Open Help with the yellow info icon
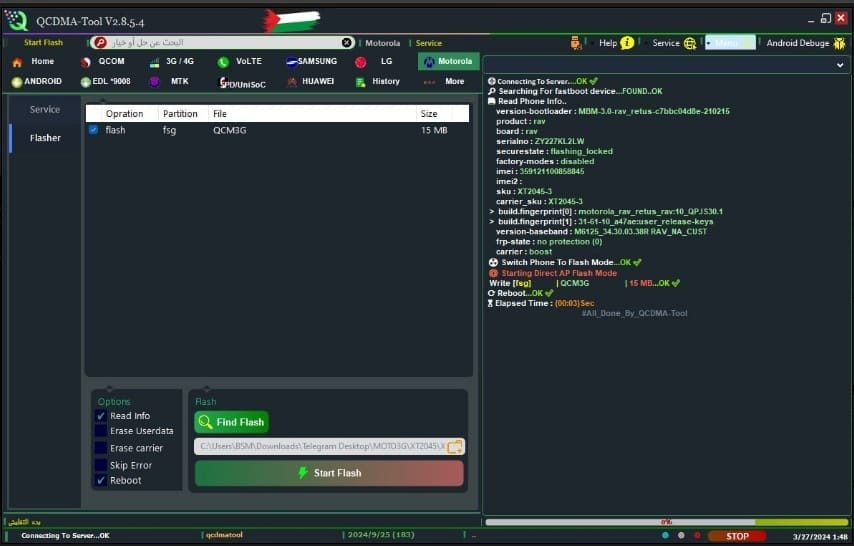The height and width of the screenshot is (546, 854). pos(627,43)
